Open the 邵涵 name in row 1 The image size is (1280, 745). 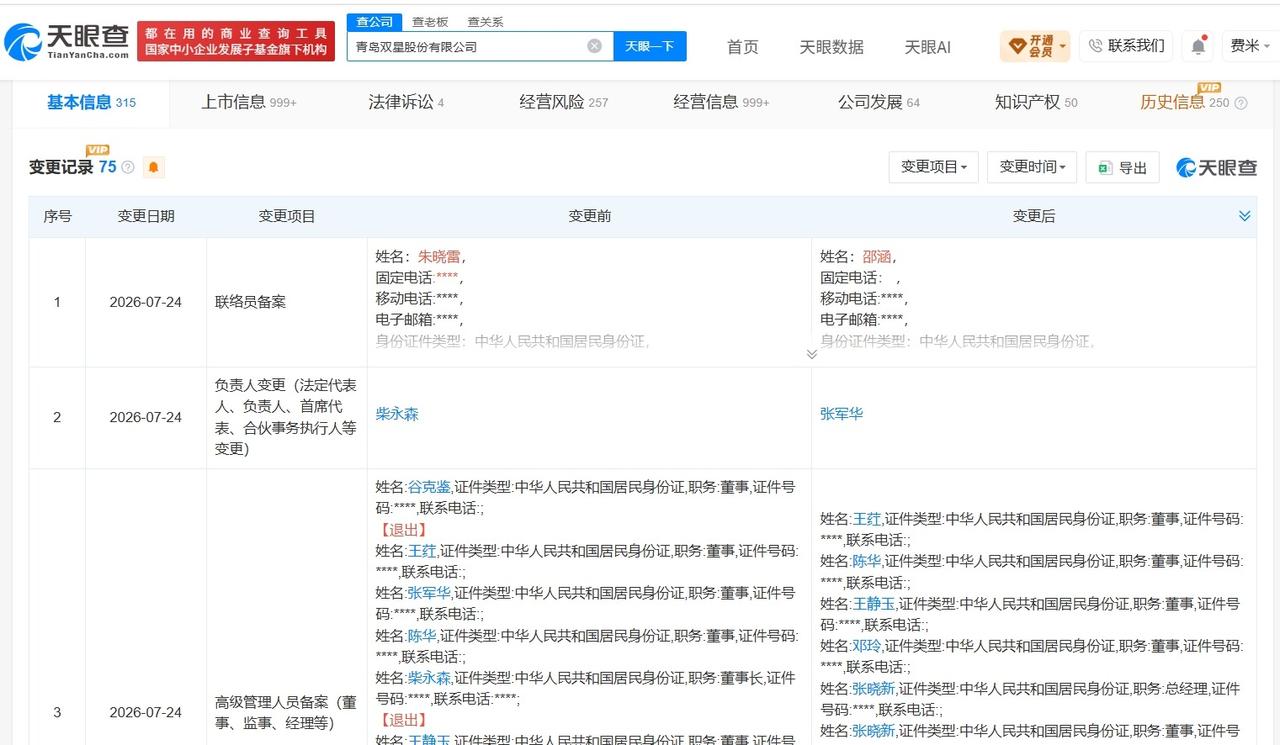[876, 256]
